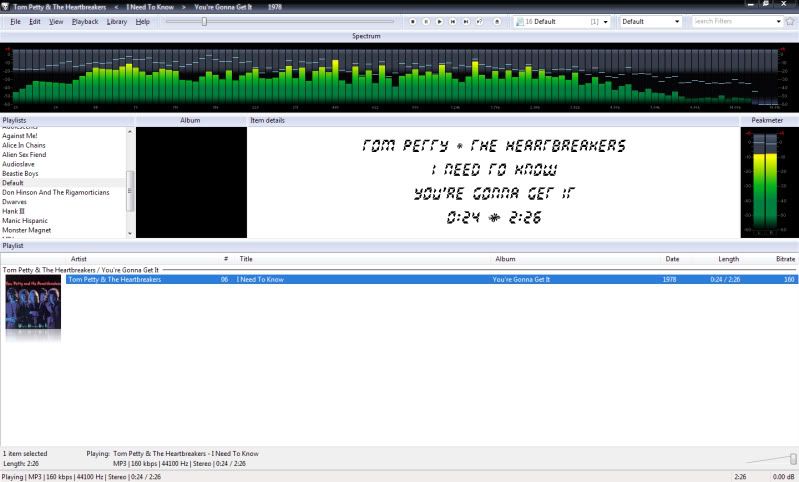Sort playlist by Length column header

[729, 259]
